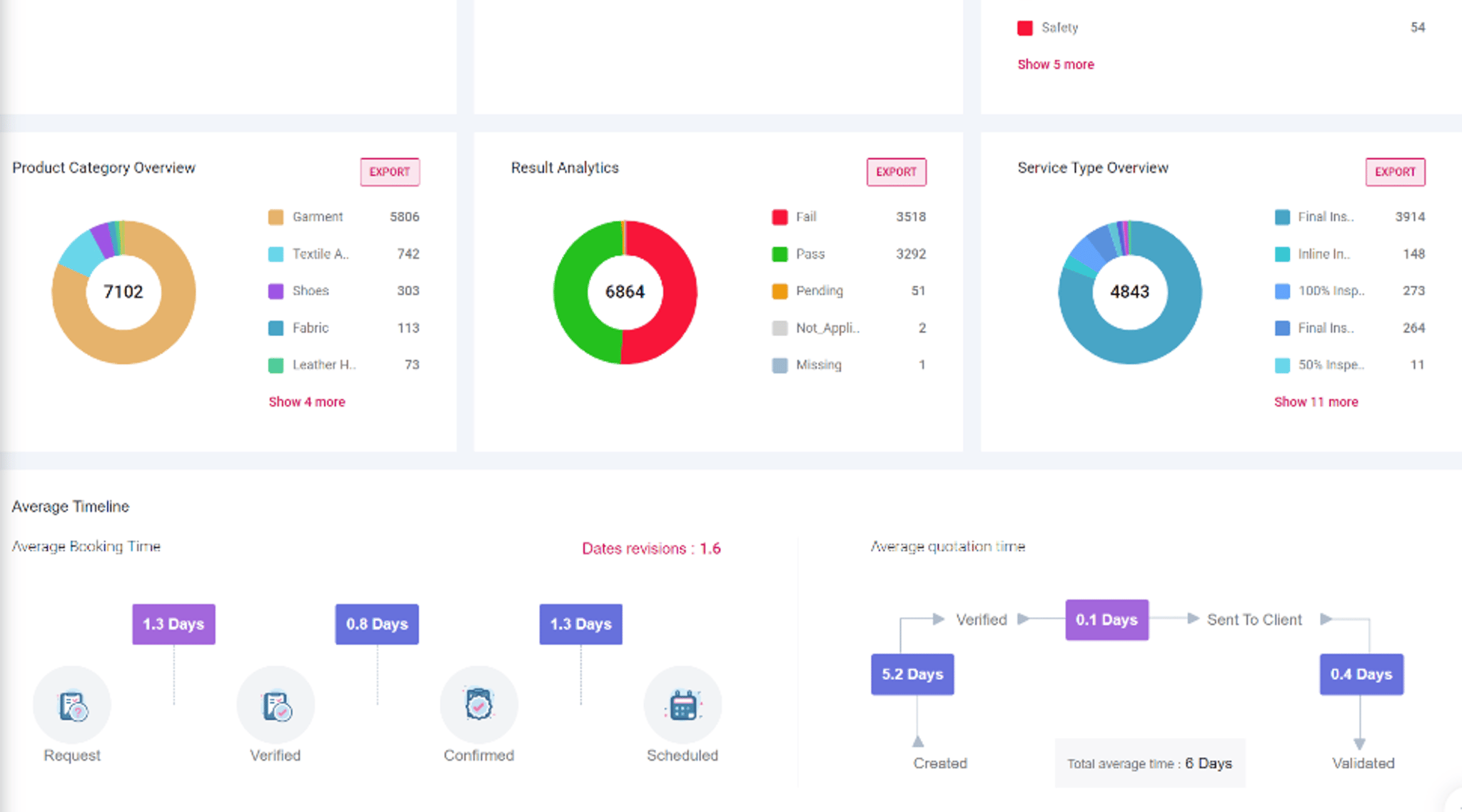The height and width of the screenshot is (812, 1462).
Task: Click the red Fail legend swatch
Action: pyautogui.click(x=780, y=217)
